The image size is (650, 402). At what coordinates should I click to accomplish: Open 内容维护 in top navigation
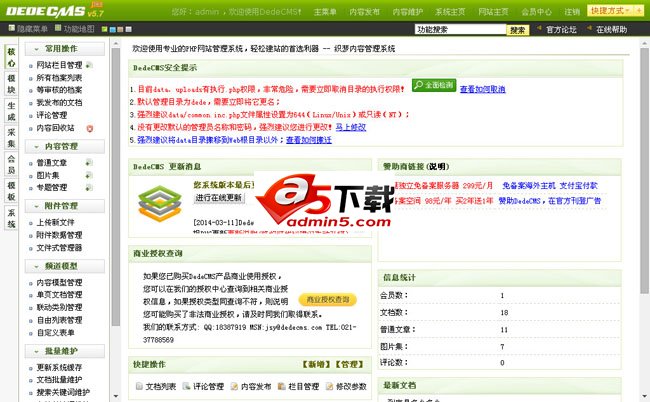[408, 12]
